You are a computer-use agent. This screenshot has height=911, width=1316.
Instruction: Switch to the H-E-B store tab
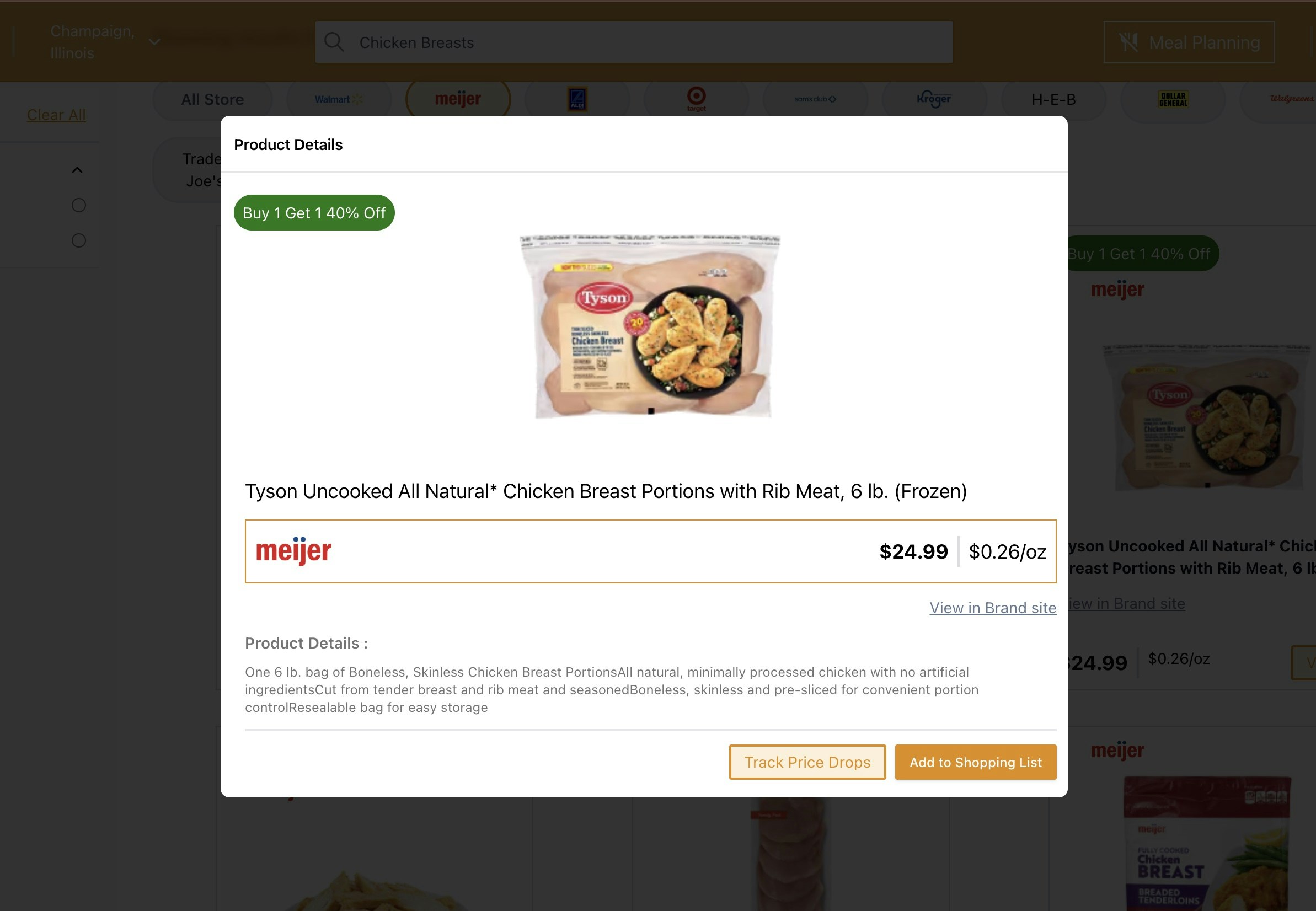[x=1053, y=99]
